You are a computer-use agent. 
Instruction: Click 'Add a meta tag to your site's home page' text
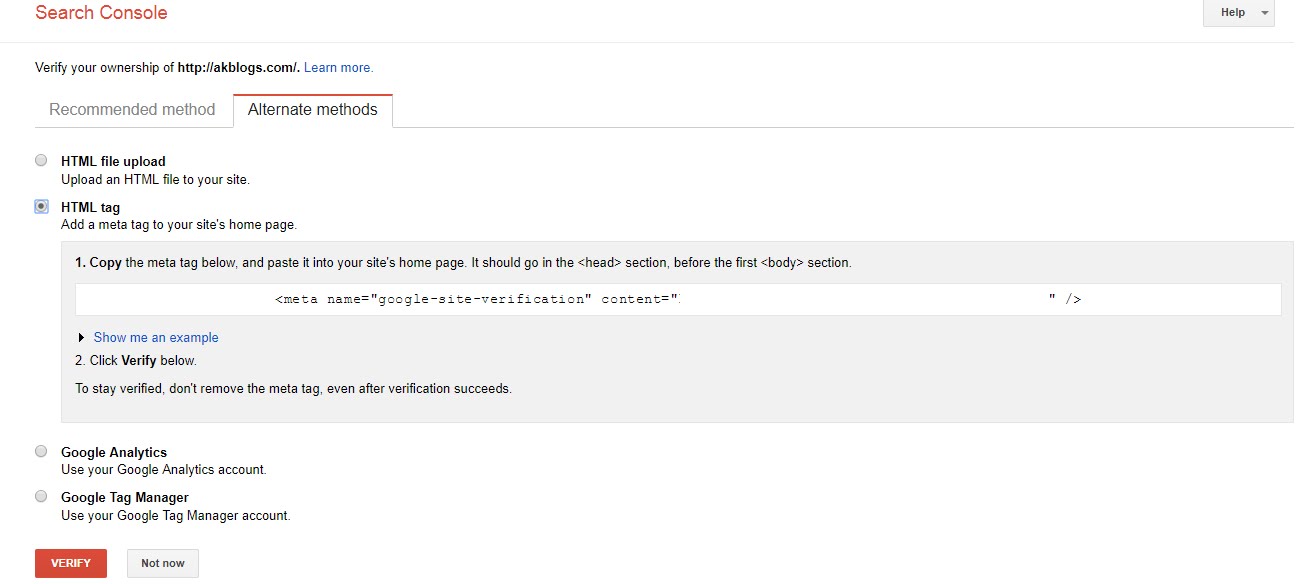179,225
